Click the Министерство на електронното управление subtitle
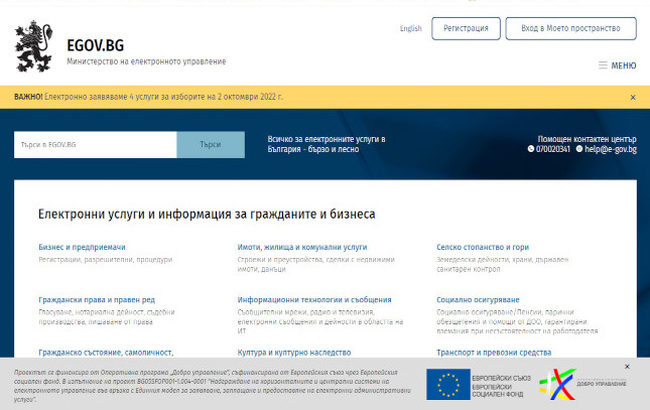The height and width of the screenshot is (410, 650). (x=146, y=61)
